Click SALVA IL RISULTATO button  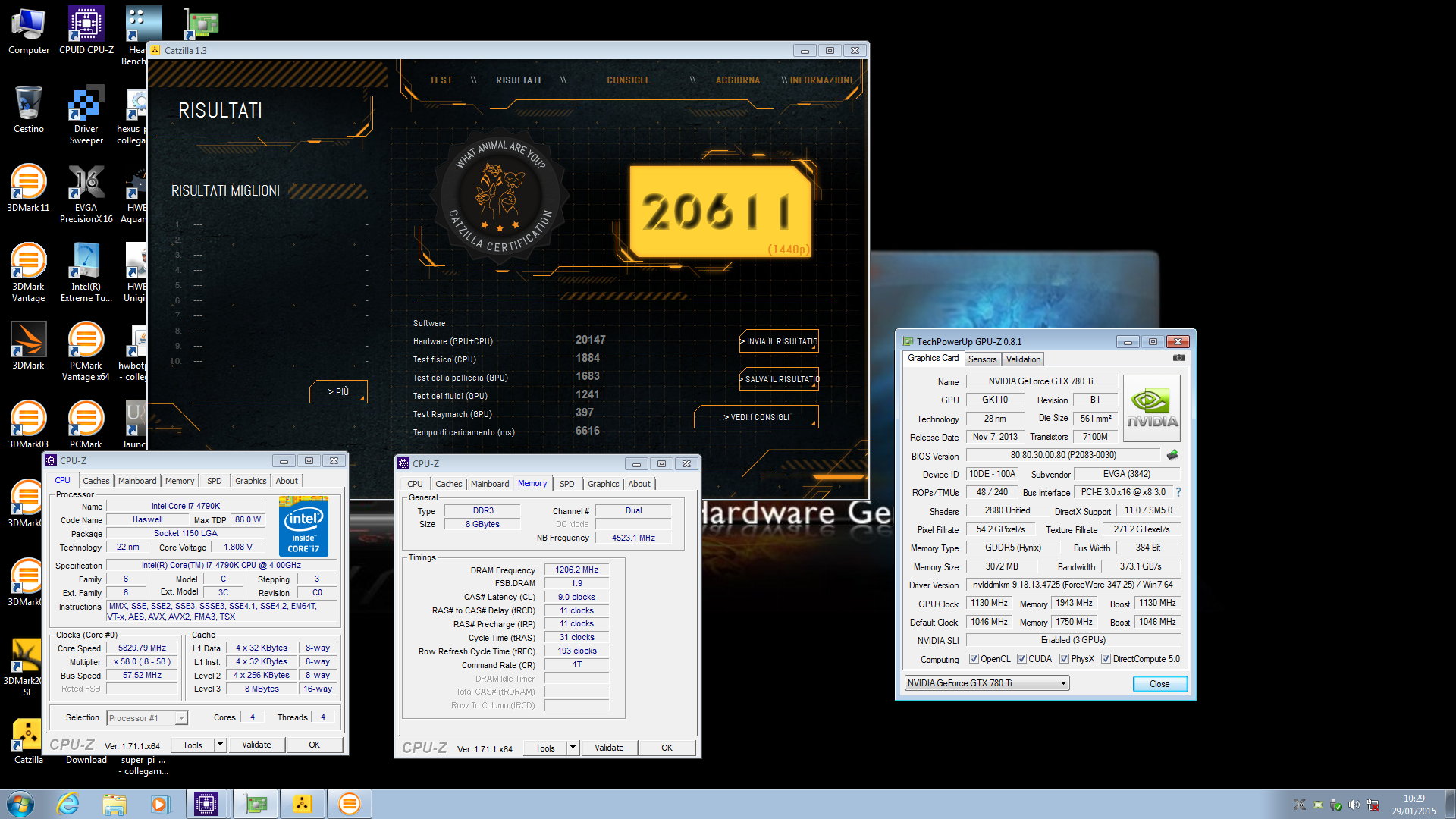pyautogui.click(x=780, y=379)
